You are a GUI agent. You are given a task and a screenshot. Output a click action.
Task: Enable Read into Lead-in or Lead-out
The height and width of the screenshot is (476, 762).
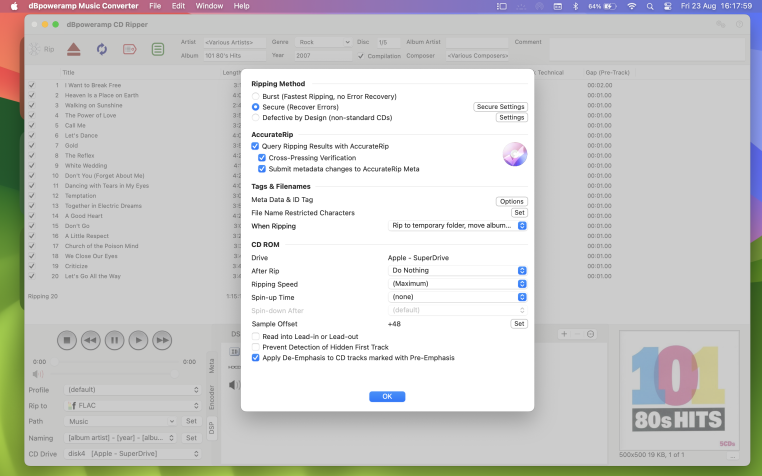tap(256, 337)
